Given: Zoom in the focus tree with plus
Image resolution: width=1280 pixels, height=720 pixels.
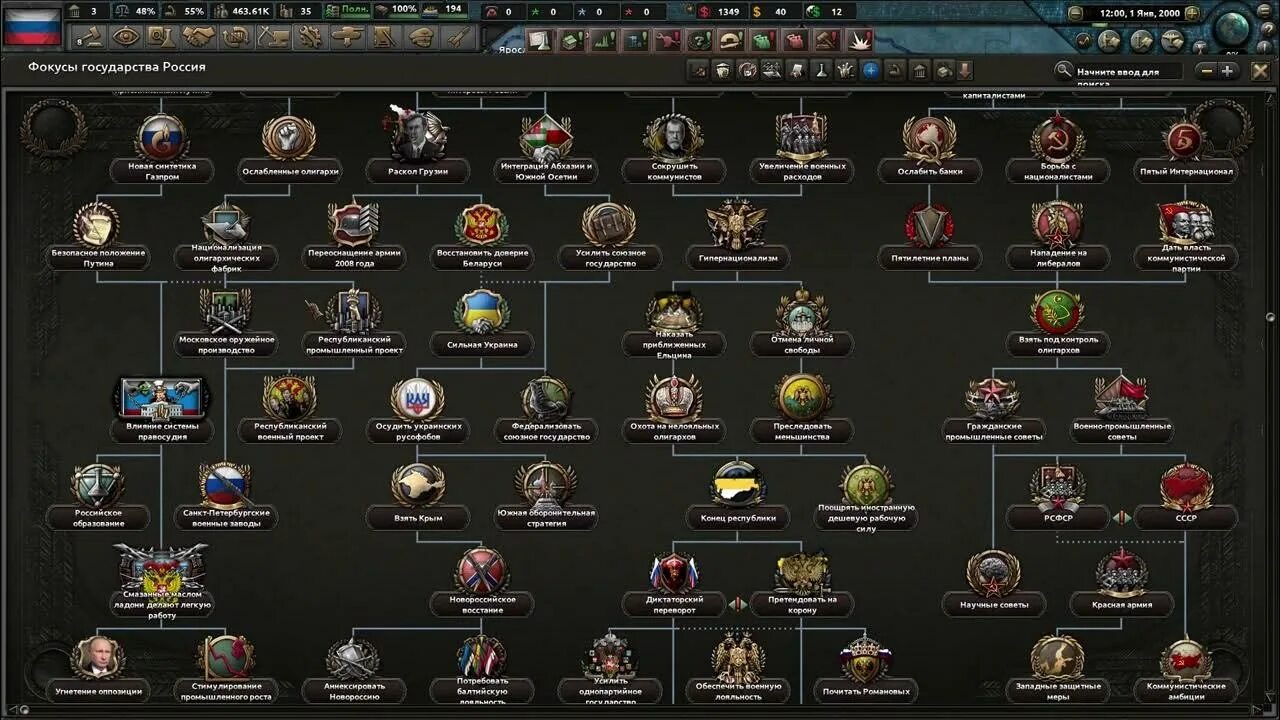Looking at the screenshot, I should [x=1228, y=71].
